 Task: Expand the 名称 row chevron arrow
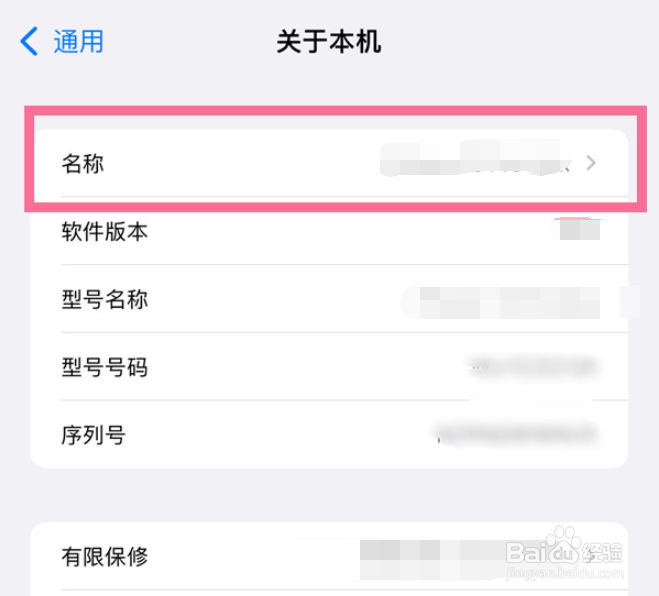[x=591, y=163]
